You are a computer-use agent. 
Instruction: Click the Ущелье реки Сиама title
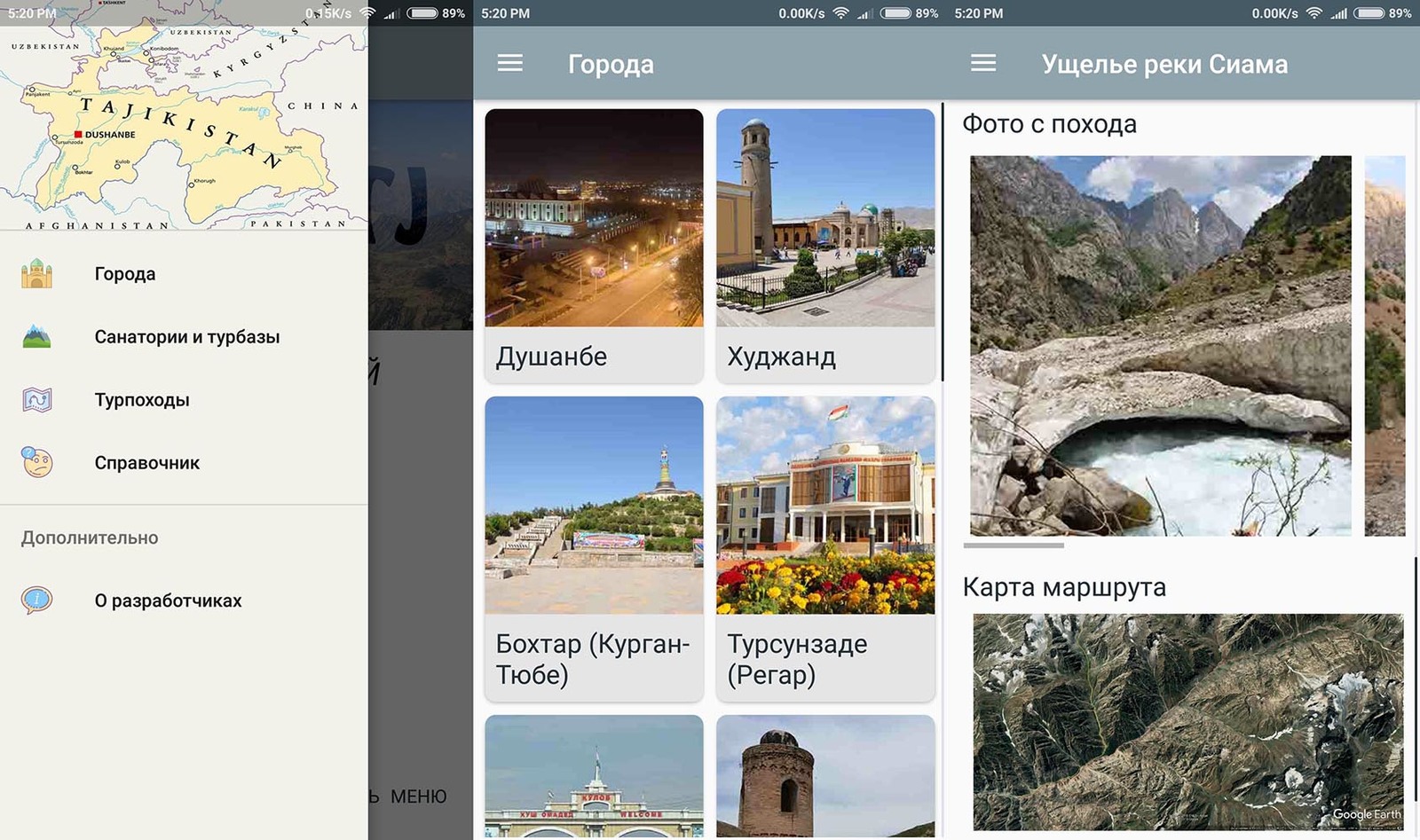coord(1164,64)
